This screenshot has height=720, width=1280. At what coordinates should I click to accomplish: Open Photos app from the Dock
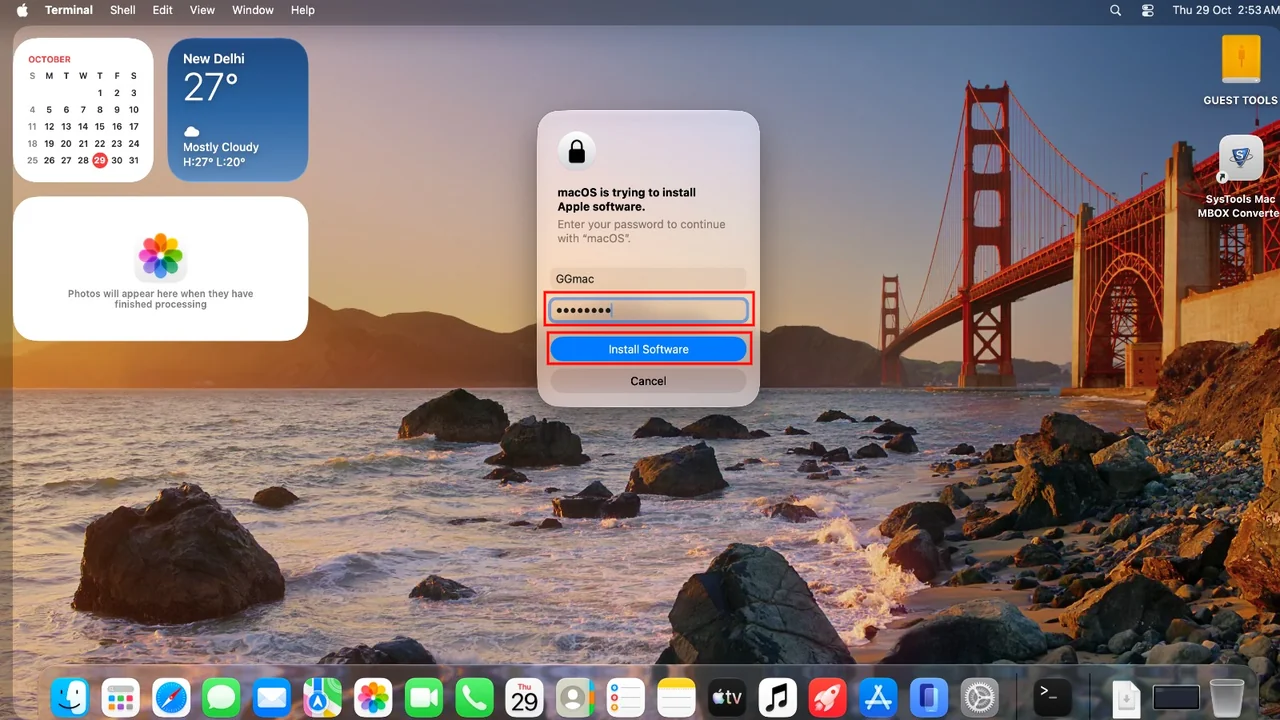[x=373, y=697]
